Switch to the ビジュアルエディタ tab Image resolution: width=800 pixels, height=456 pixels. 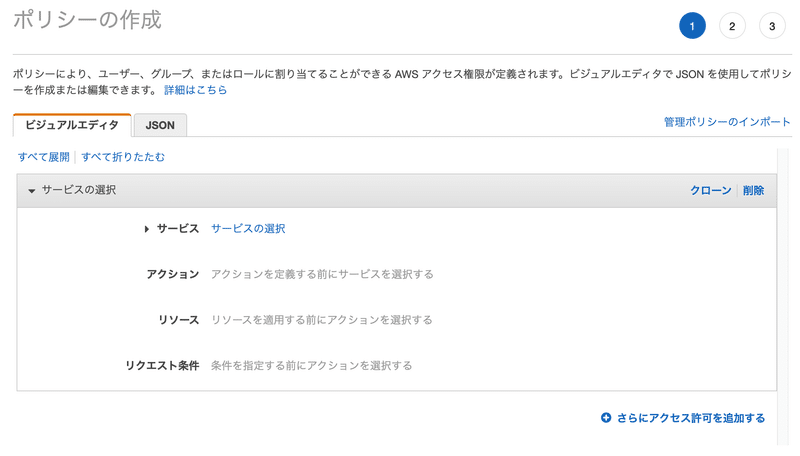point(72,125)
